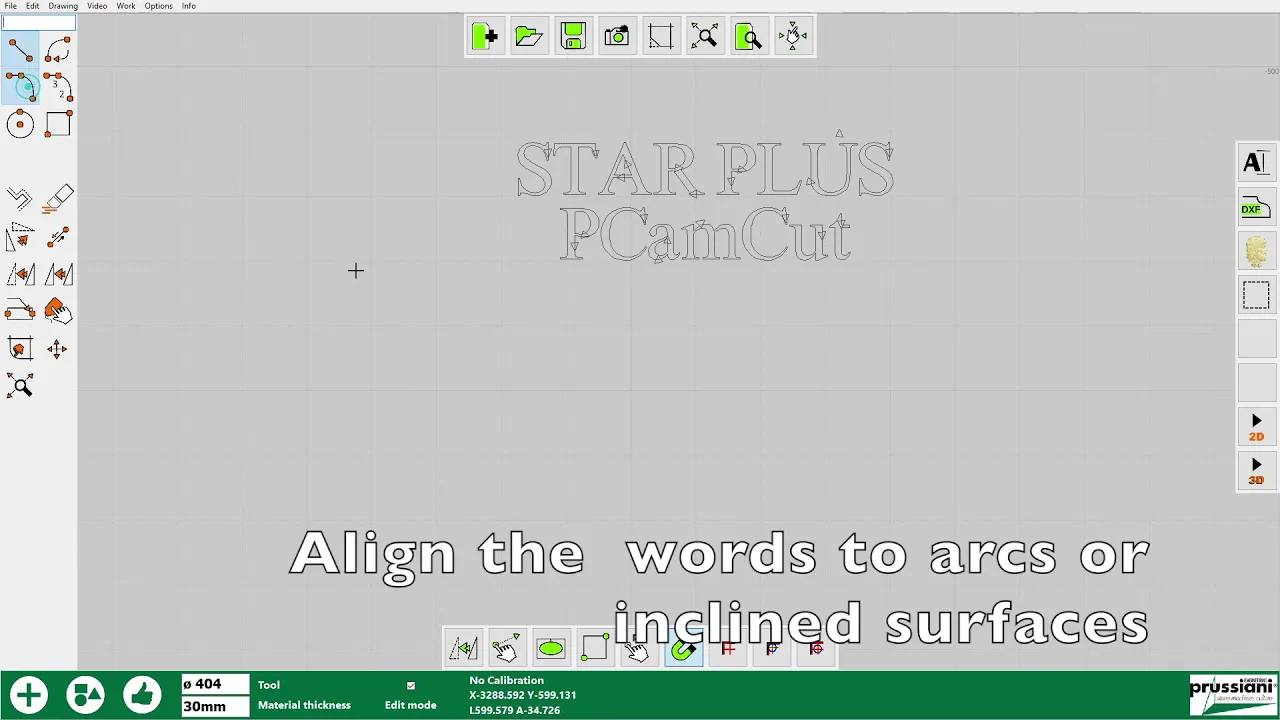Image resolution: width=1280 pixels, height=720 pixels.
Task: Click the four-arrow move tool
Action: [58, 349]
